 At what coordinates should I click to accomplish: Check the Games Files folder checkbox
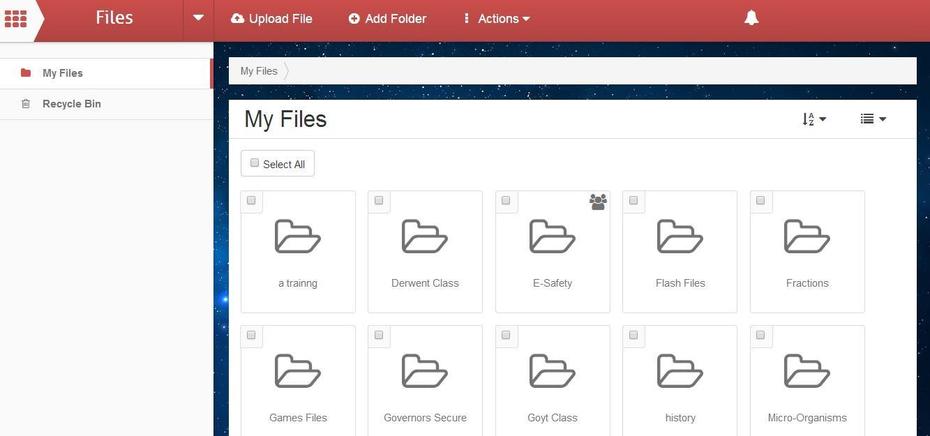point(251,335)
